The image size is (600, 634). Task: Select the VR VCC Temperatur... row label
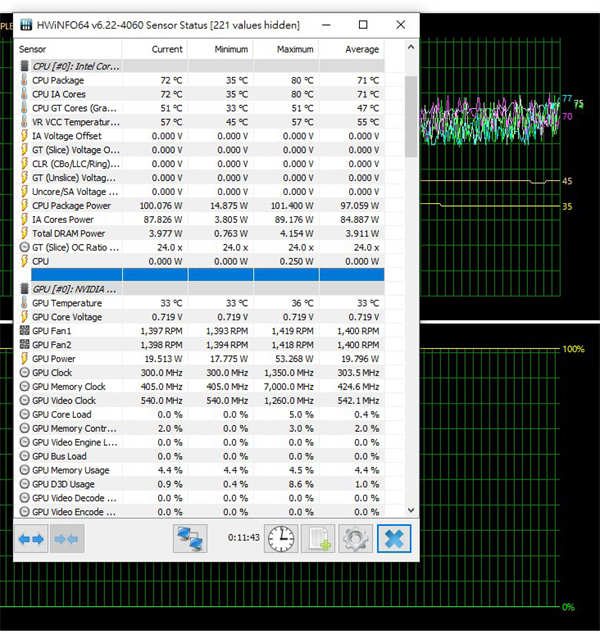(x=76, y=122)
